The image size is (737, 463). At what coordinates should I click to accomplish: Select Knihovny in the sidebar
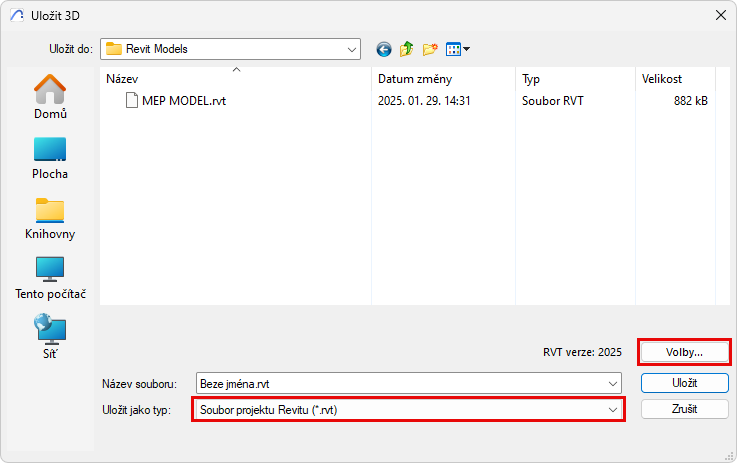(x=50, y=217)
